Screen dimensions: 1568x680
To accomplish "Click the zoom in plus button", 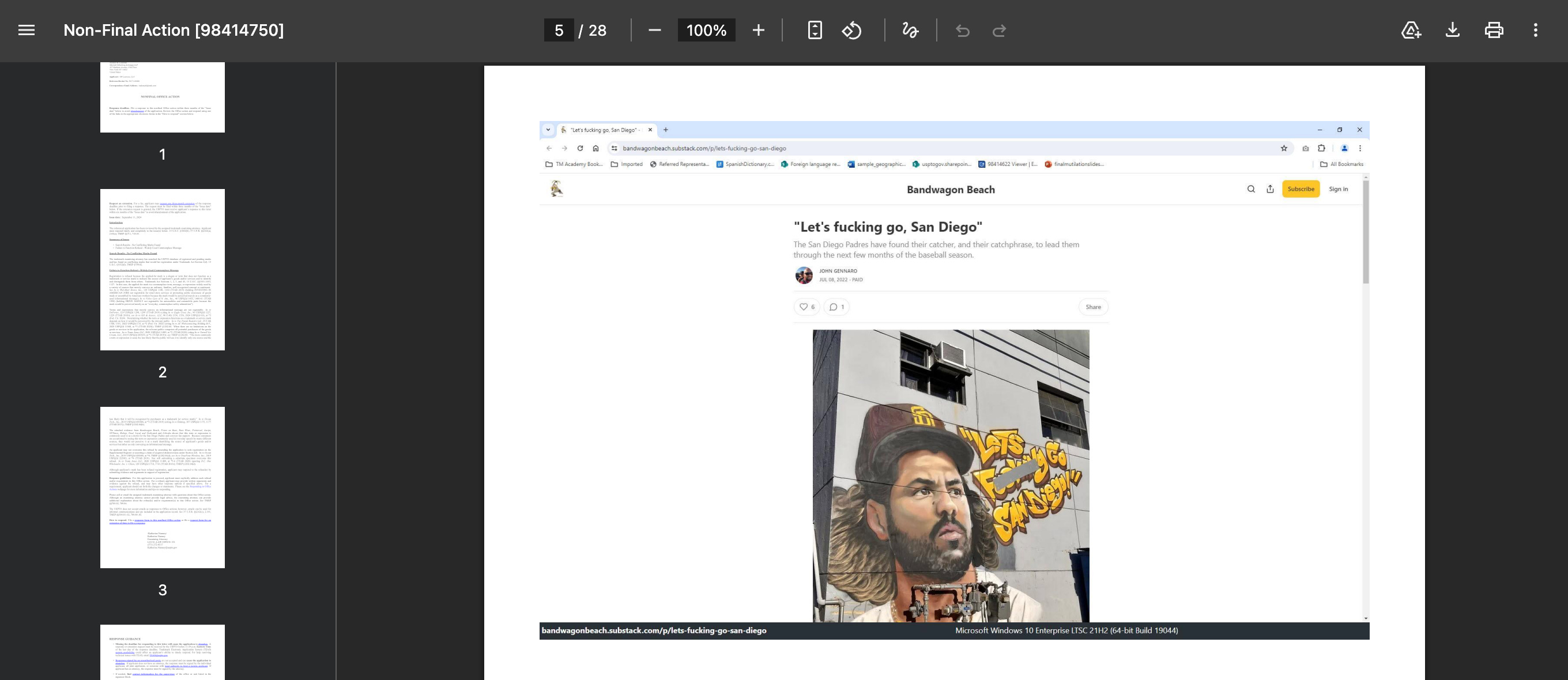I will [758, 31].
